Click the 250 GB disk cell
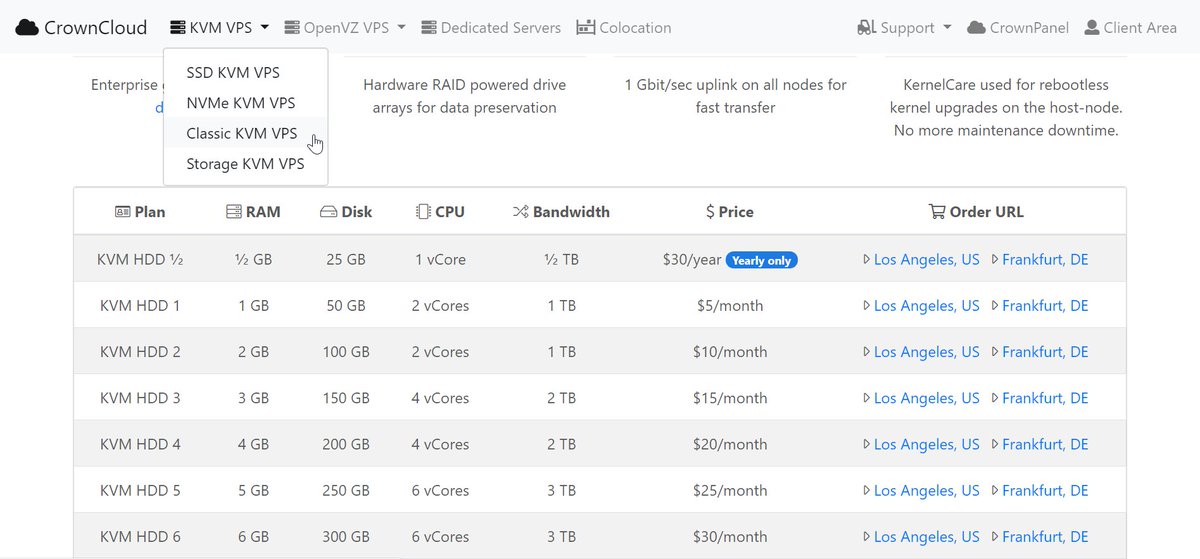This screenshot has width=1200, height=559. (346, 490)
